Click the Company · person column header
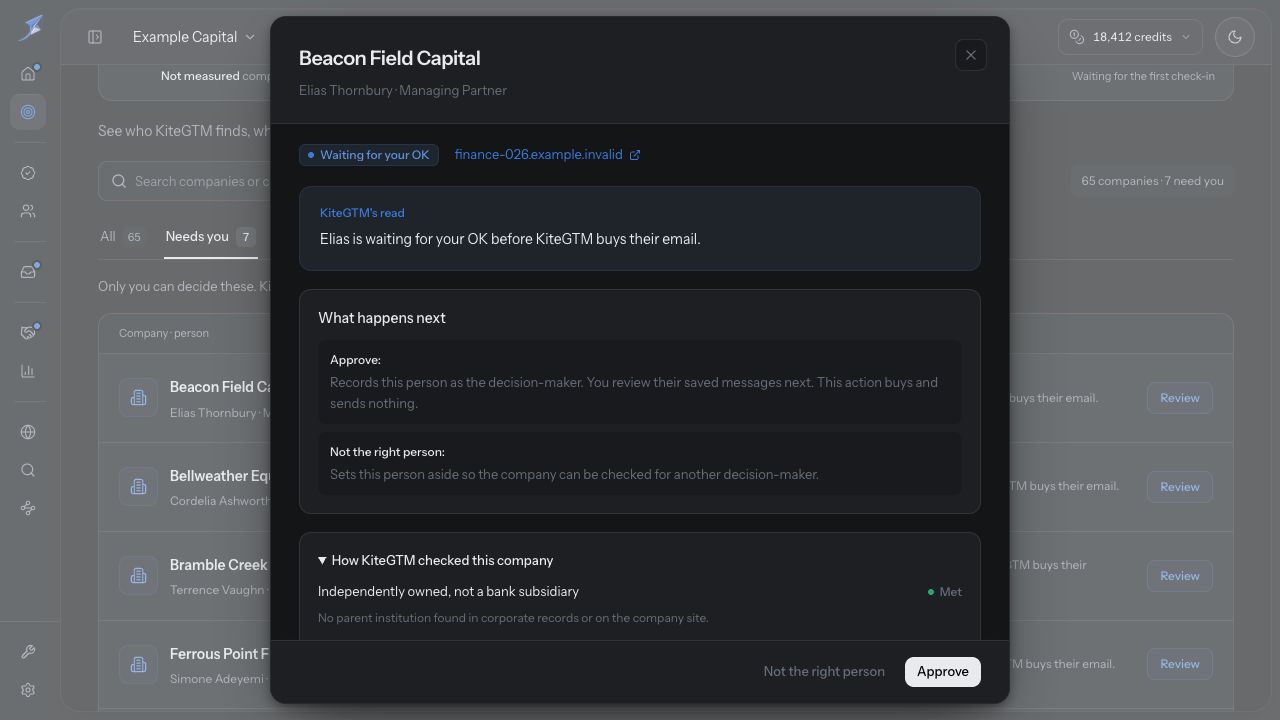 [x=164, y=333]
